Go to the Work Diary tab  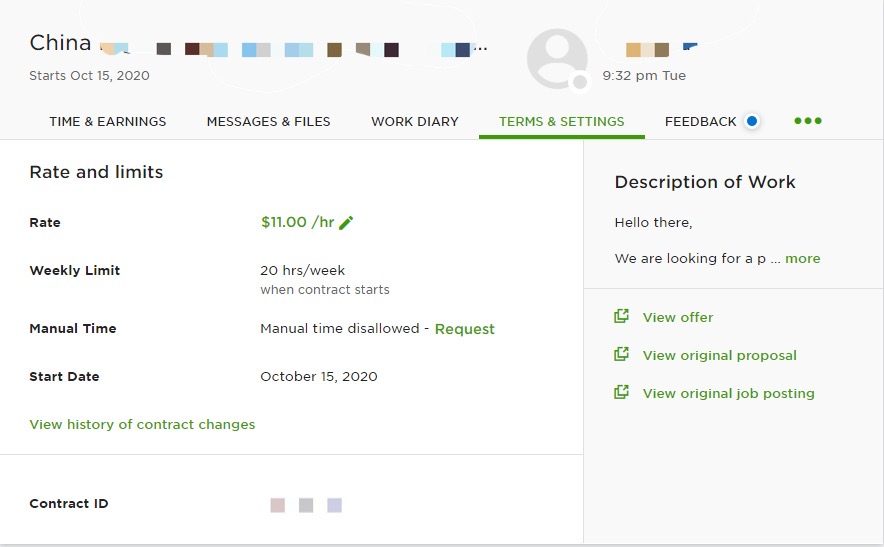coord(415,122)
